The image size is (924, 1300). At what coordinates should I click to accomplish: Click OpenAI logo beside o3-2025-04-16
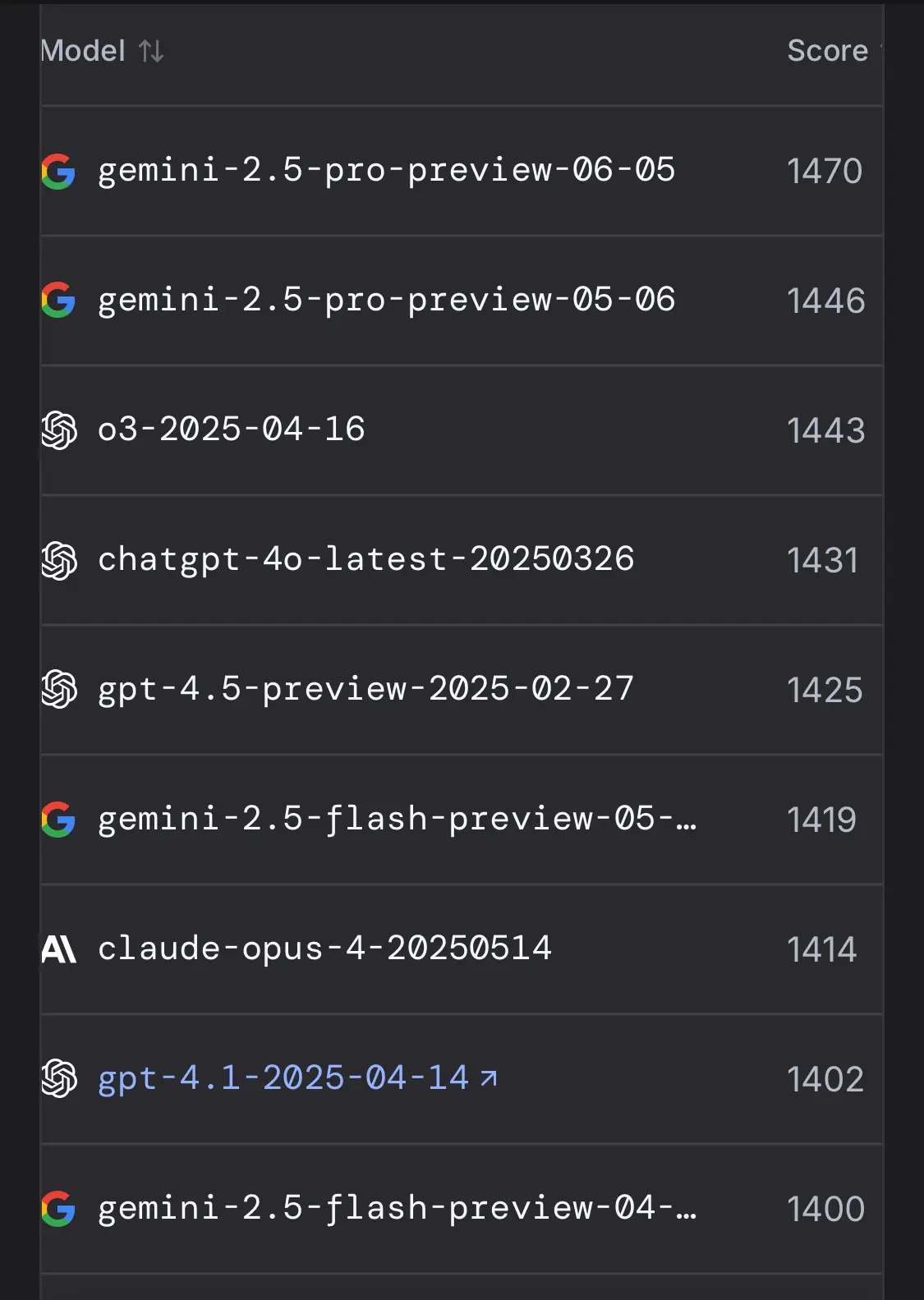pyautogui.click(x=59, y=430)
